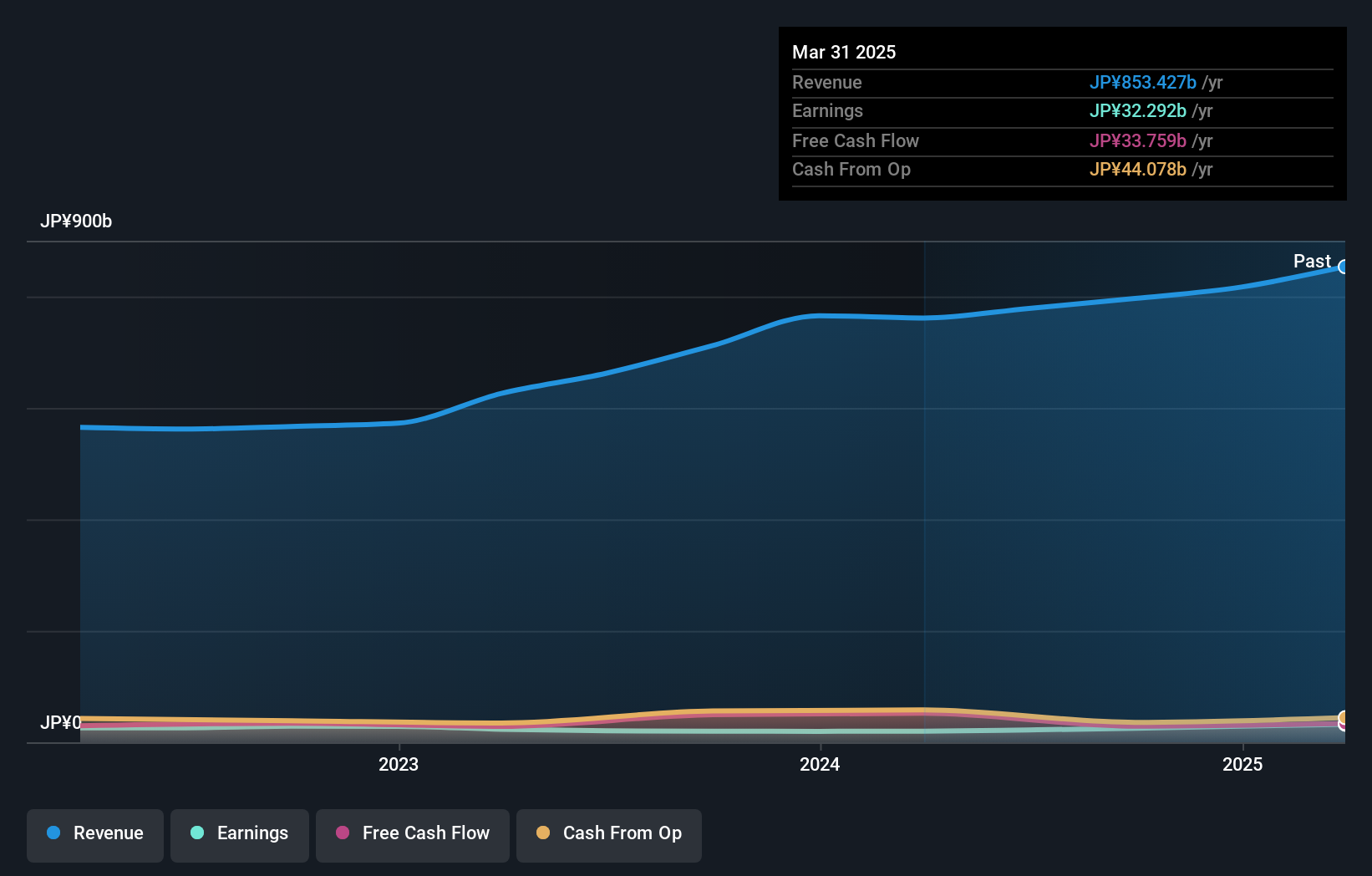This screenshot has width=1372, height=876.
Task: Click the Earnings row label in tooltip
Action: [x=827, y=110]
